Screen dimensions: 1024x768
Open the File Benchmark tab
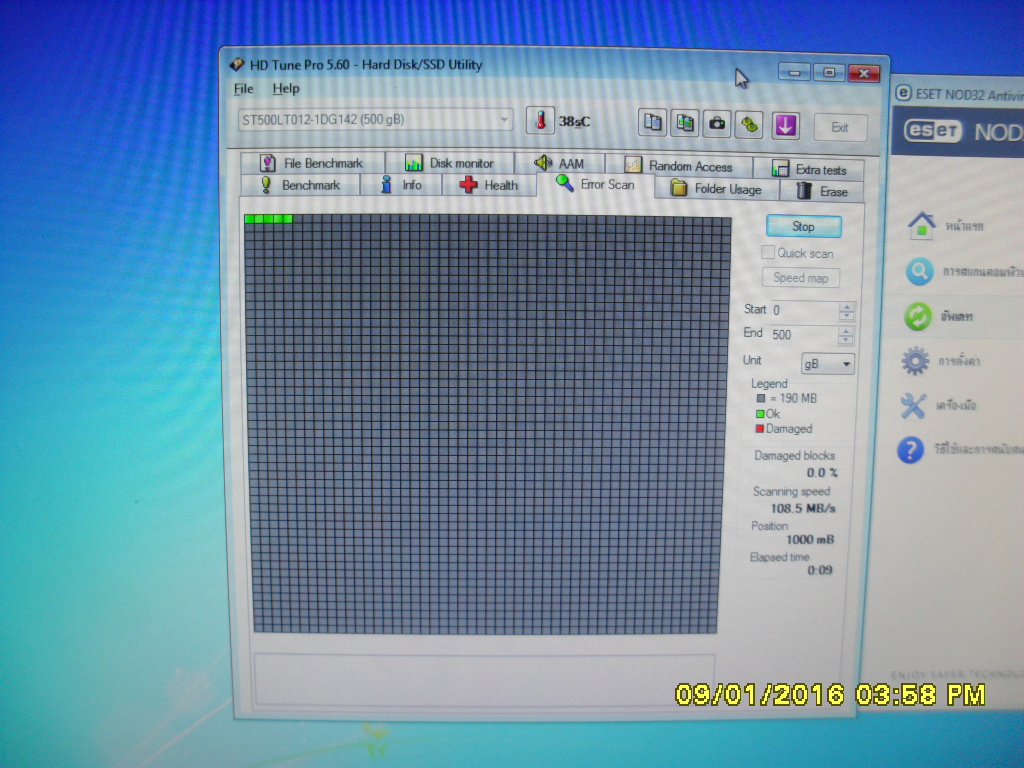(x=313, y=163)
